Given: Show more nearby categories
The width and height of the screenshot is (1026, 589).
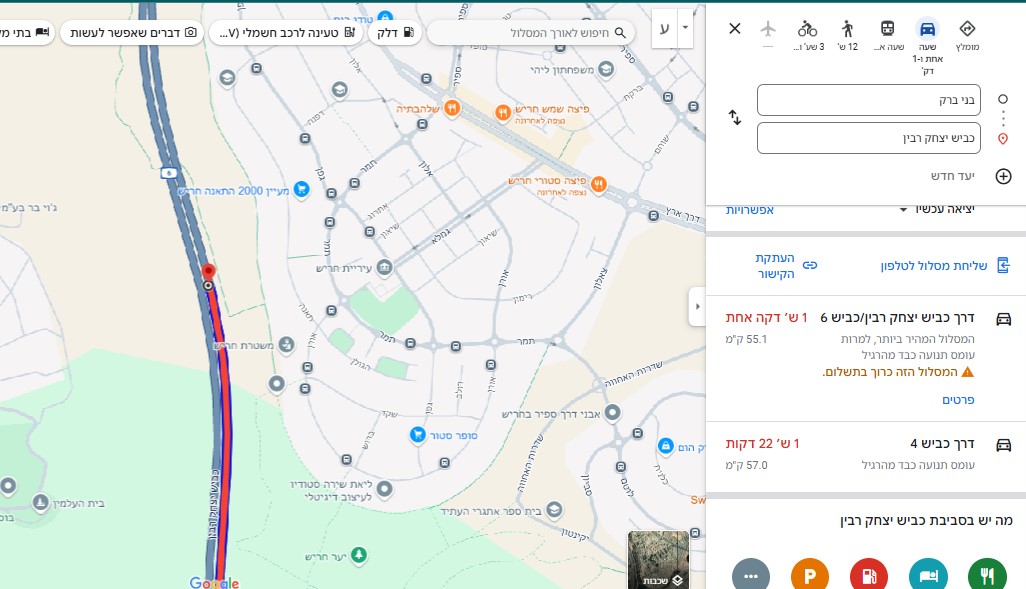Looking at the screenshot, I should point(751,576).
